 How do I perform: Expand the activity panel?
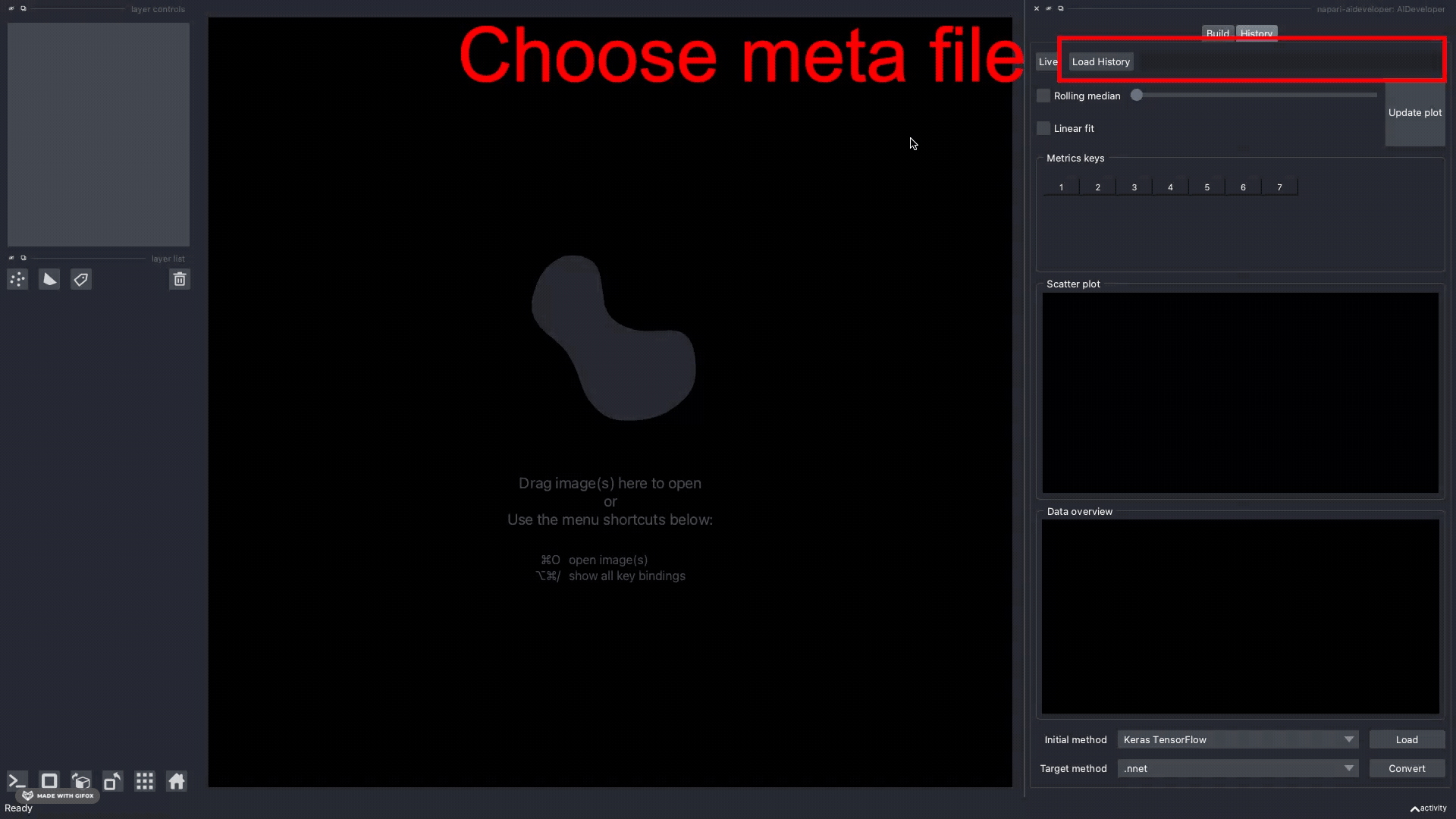tap(1428, 808)
